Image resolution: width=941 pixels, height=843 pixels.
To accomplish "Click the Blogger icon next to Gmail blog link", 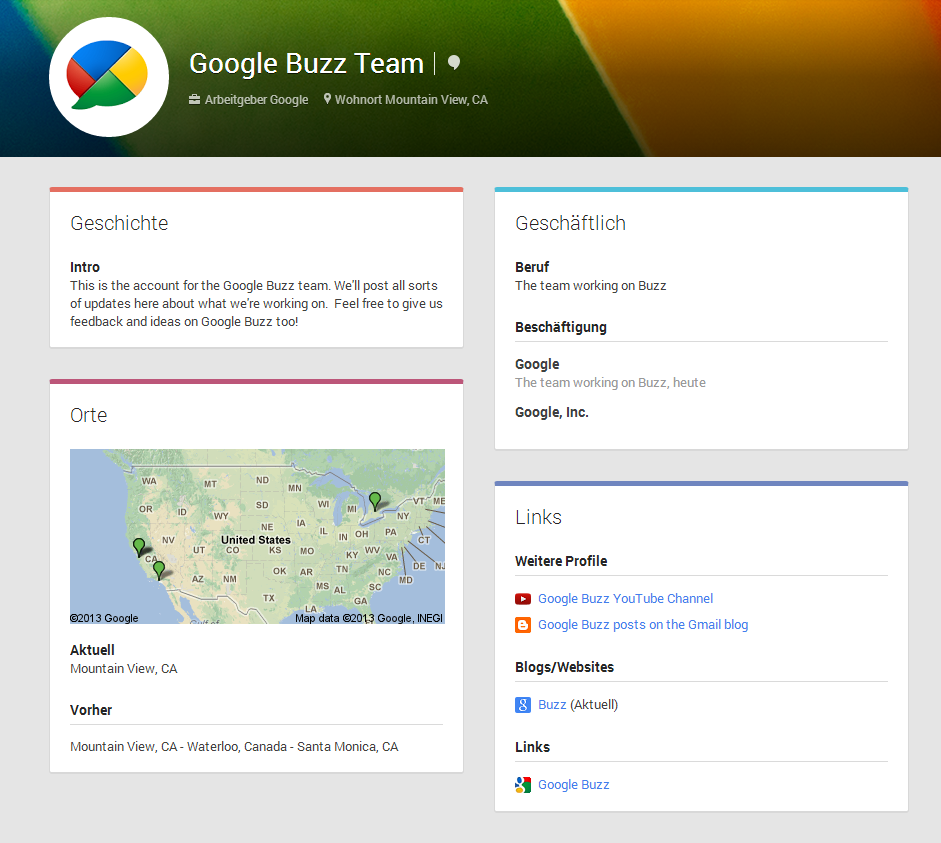I will tap(523, 625).
